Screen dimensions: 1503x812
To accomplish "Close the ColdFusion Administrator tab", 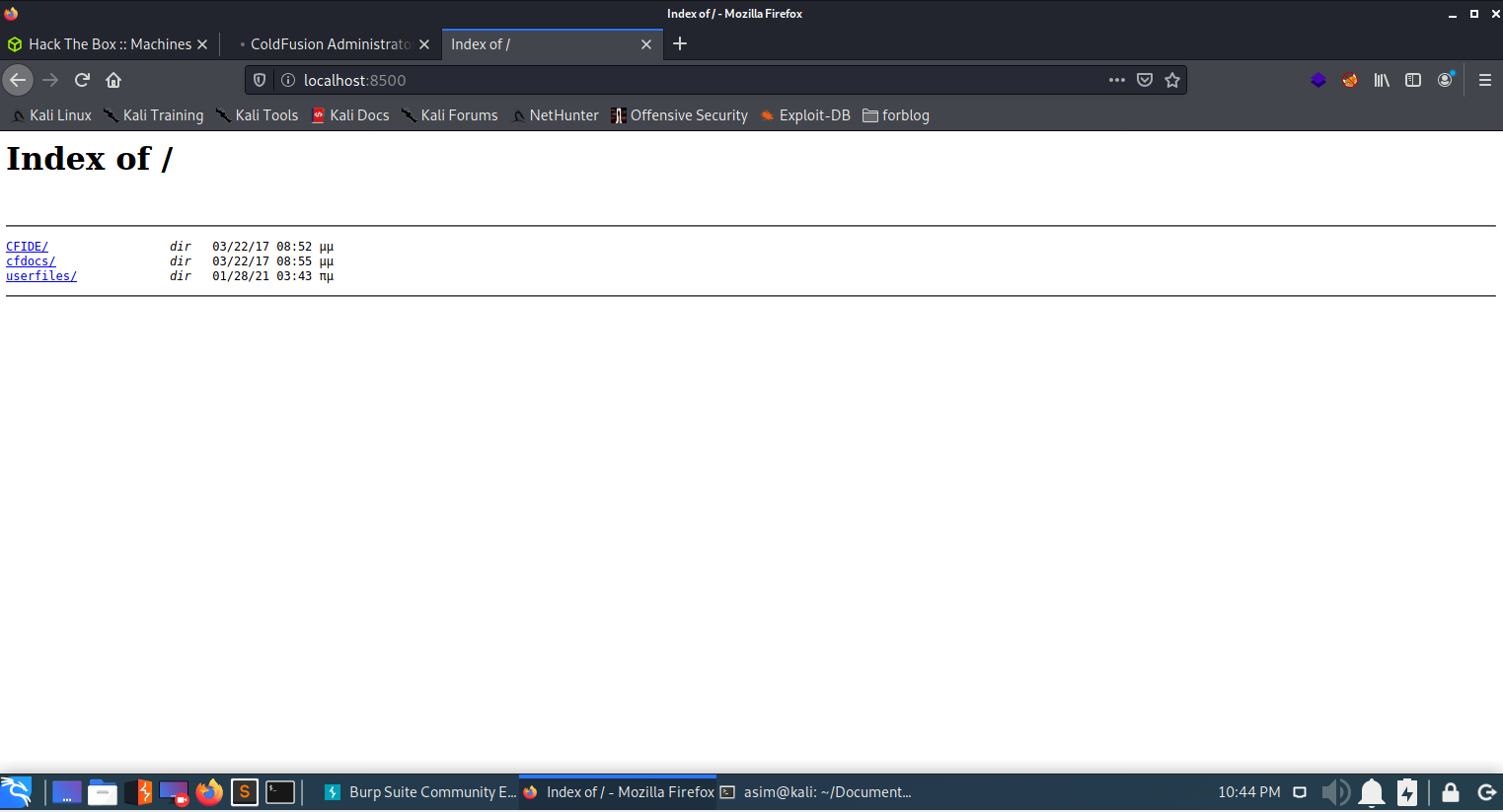I will pos(424,44).
